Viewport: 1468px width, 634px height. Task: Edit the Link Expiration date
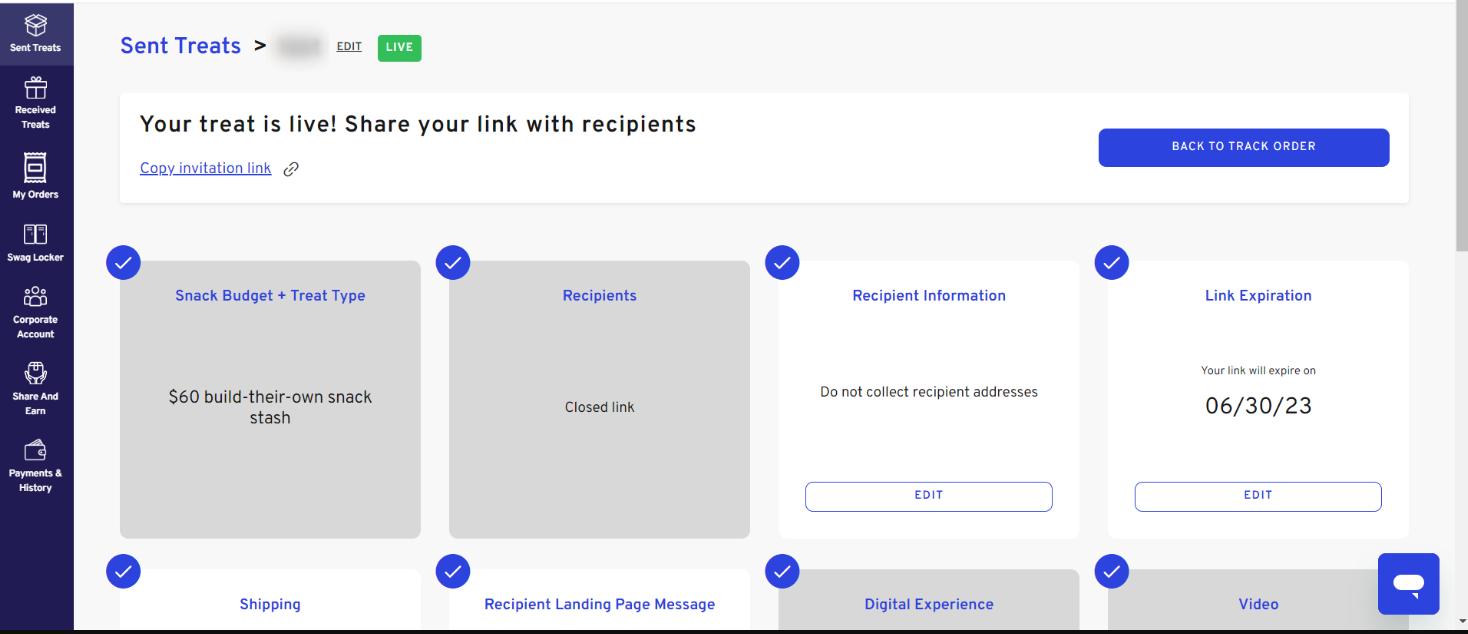click(x=1258, y=496)
